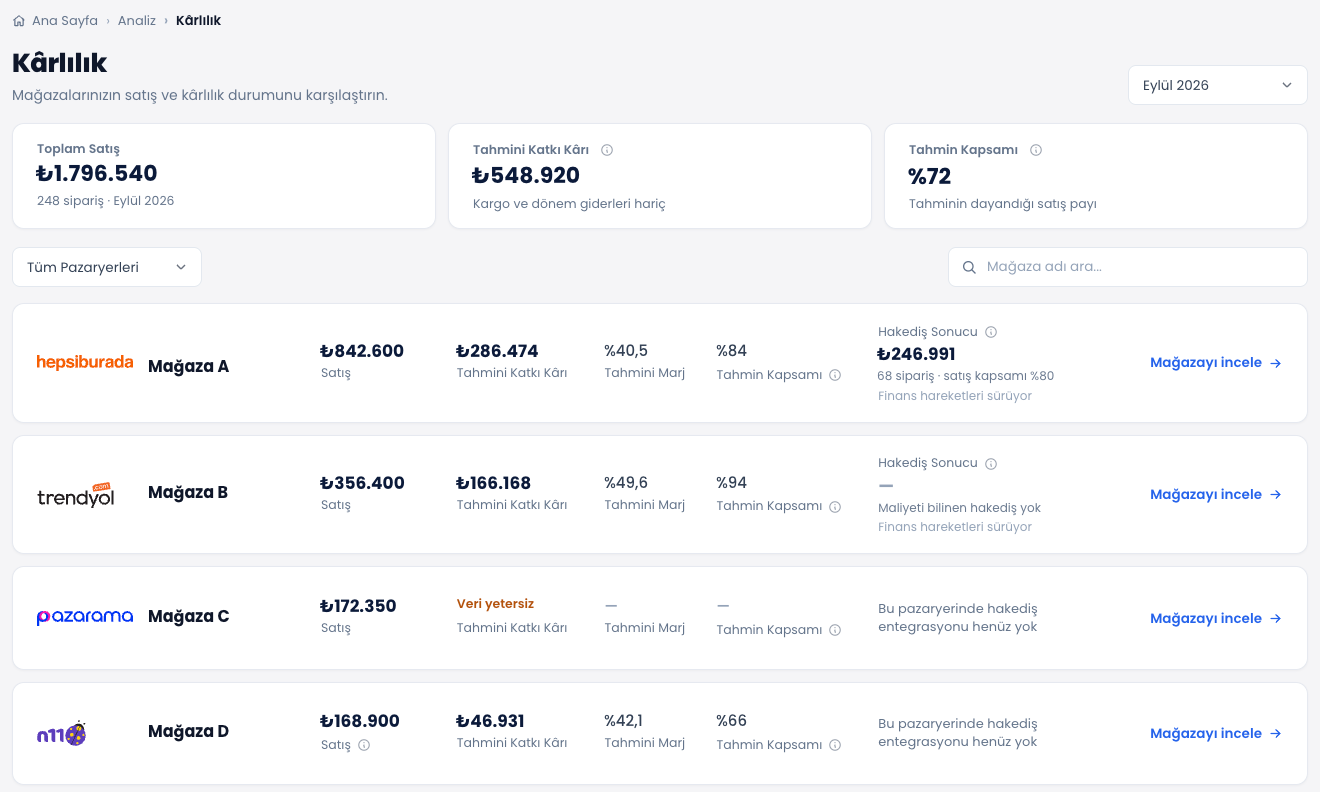Click info icon on the Tahmin Kapsamı summary card

[x=1036, y=150]
